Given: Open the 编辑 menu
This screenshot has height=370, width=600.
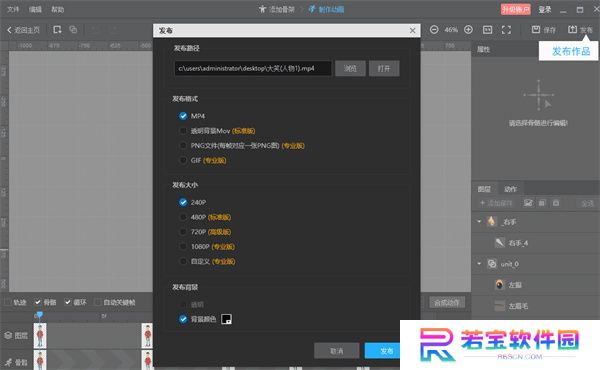Looking at the screenshot, I should pyautogui.click(x=35, y=9).
